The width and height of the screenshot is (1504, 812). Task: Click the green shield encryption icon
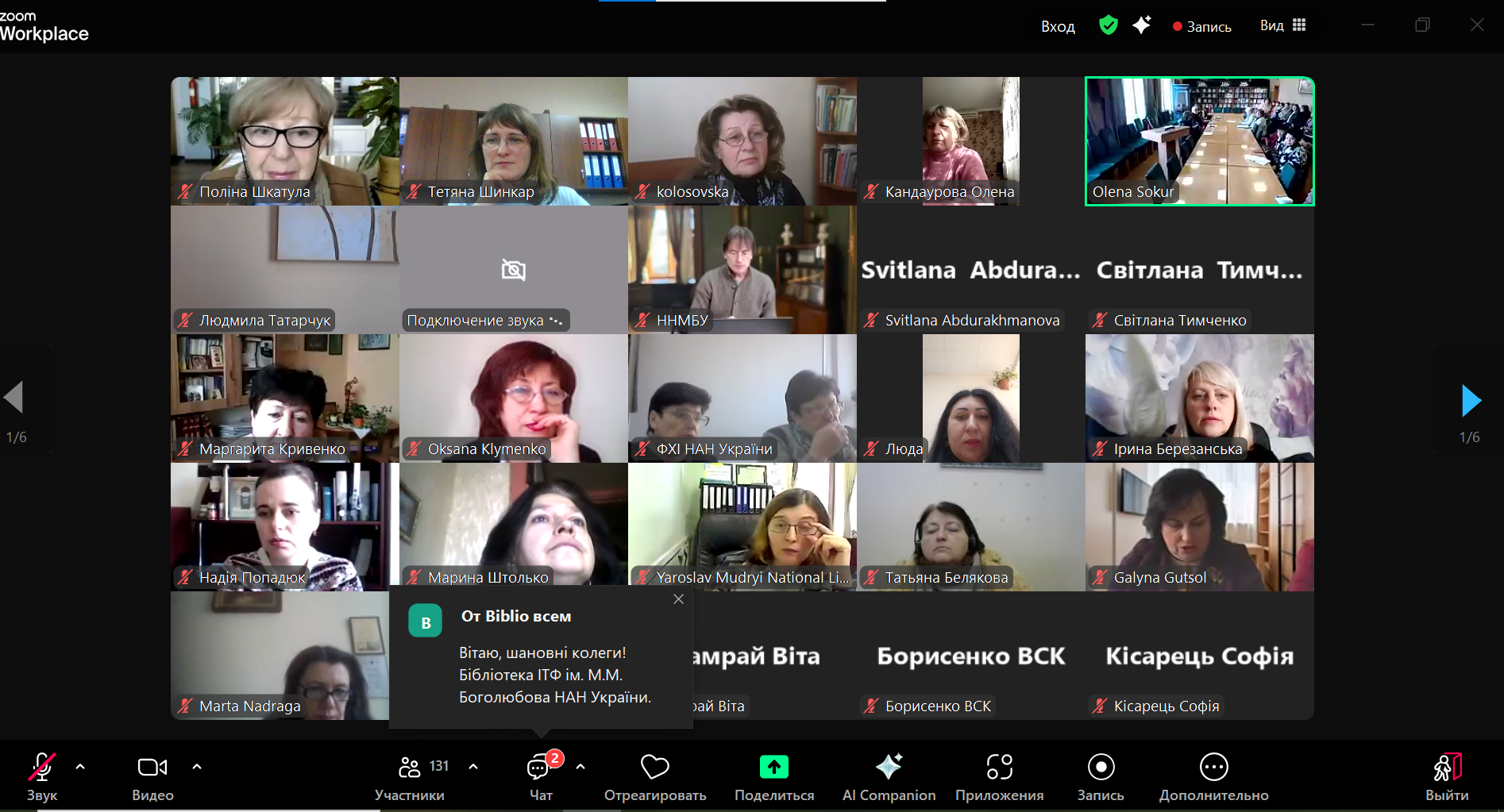pyautogui.click(x=1109, y=25)
